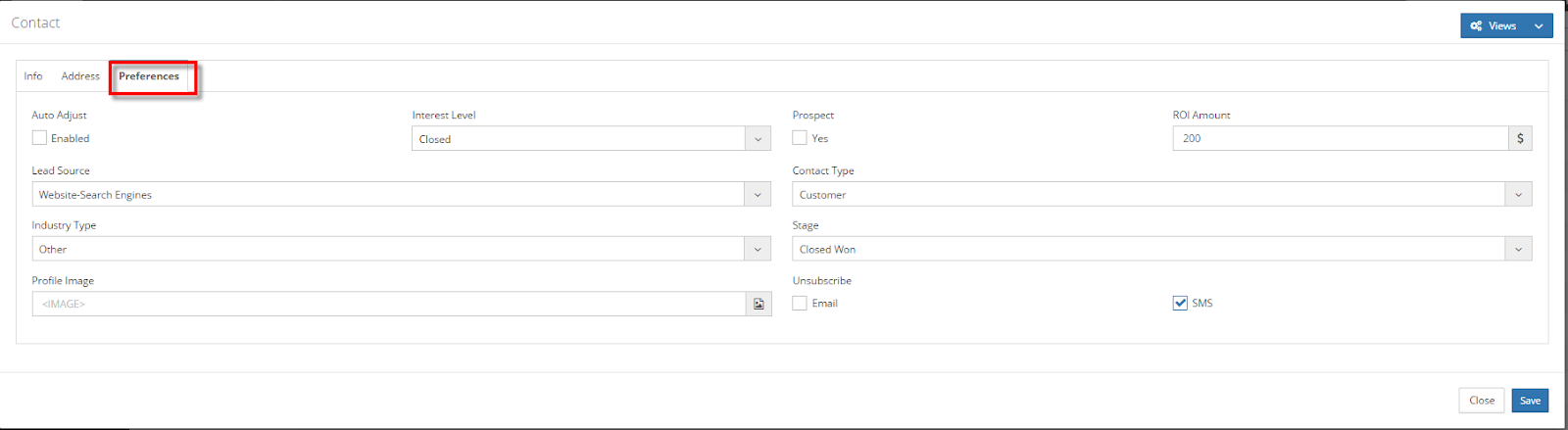This screenshot has height=430, width=1568.
Task: Expand the Lead Source dropdown
Action: 758,195
